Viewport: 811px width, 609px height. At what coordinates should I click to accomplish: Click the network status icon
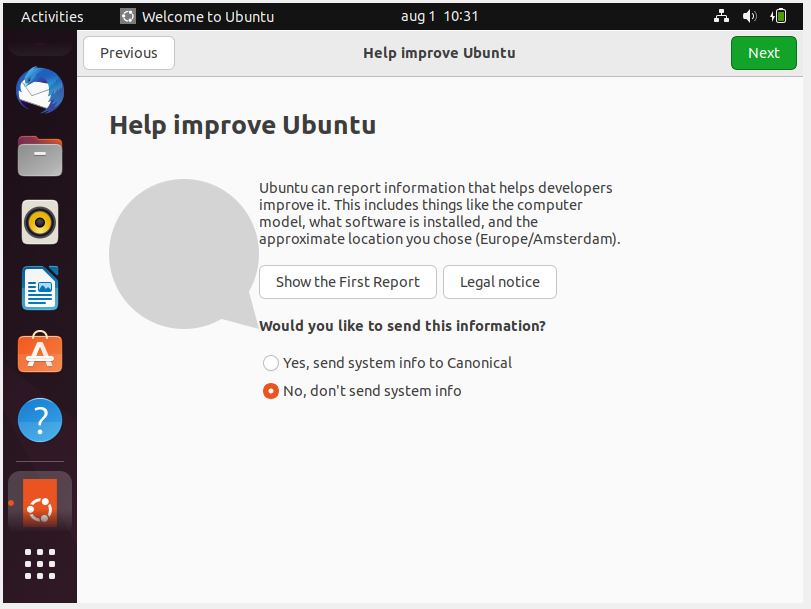coord(721,16)
